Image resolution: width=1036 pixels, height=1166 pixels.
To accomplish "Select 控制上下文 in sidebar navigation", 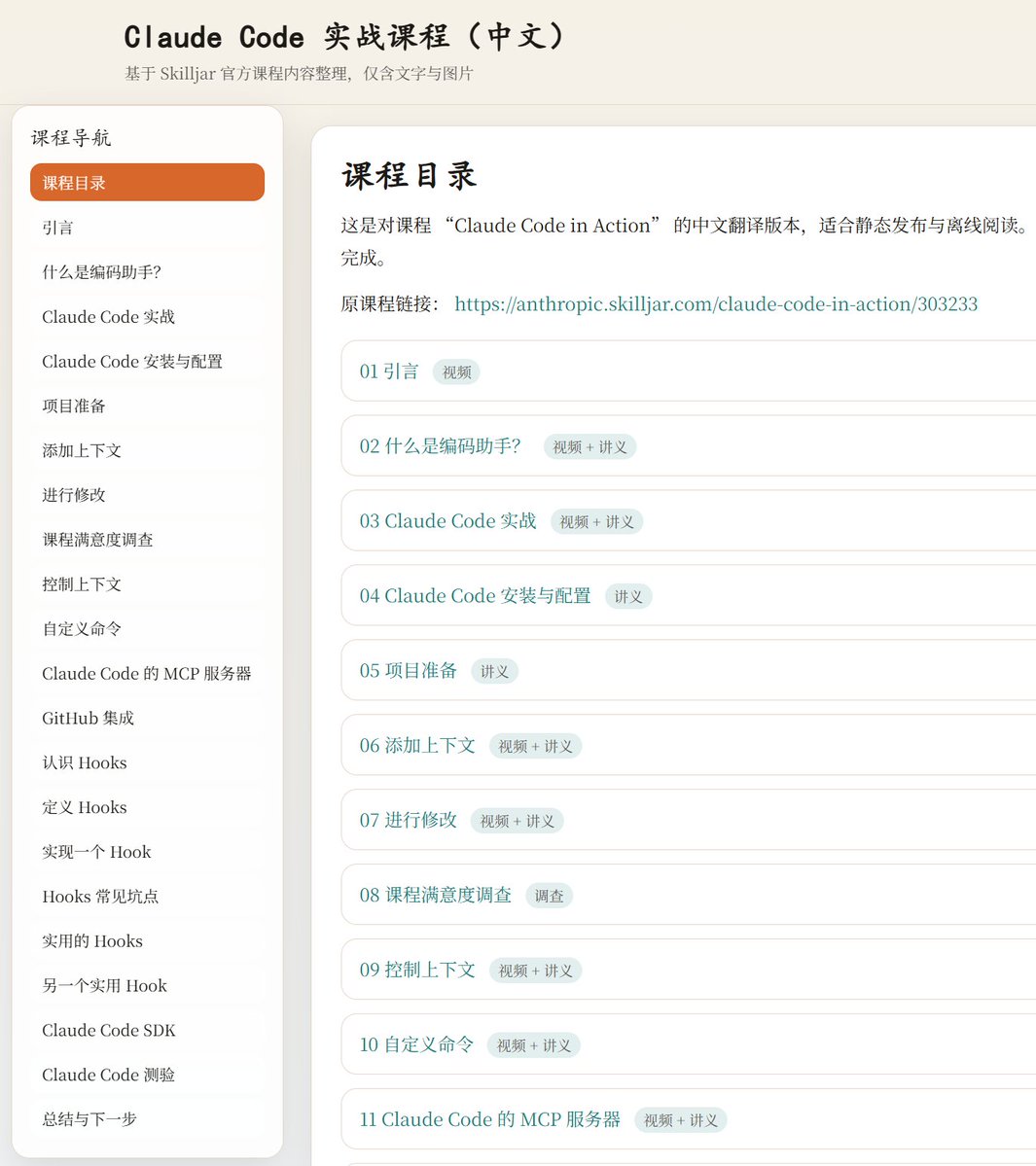I will click(147, 583).
